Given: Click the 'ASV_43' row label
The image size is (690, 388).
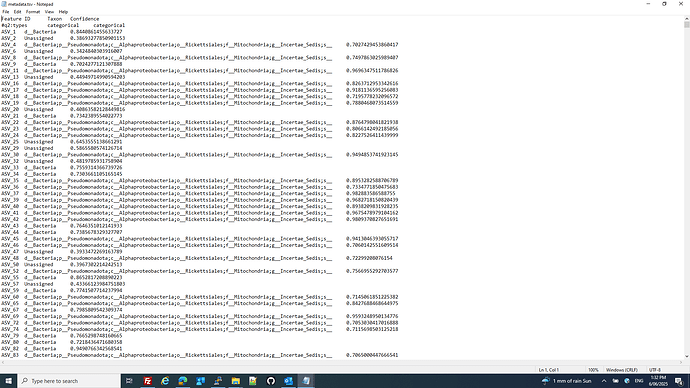Looking at the screenshot, I should coord(10,226).
